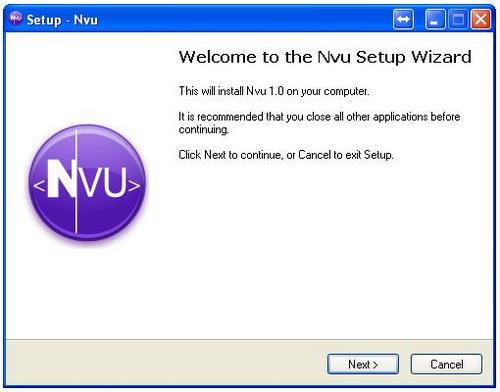500x392 pixels.
Task: Cancel the Nvu setup
Action: click(446, 364)
